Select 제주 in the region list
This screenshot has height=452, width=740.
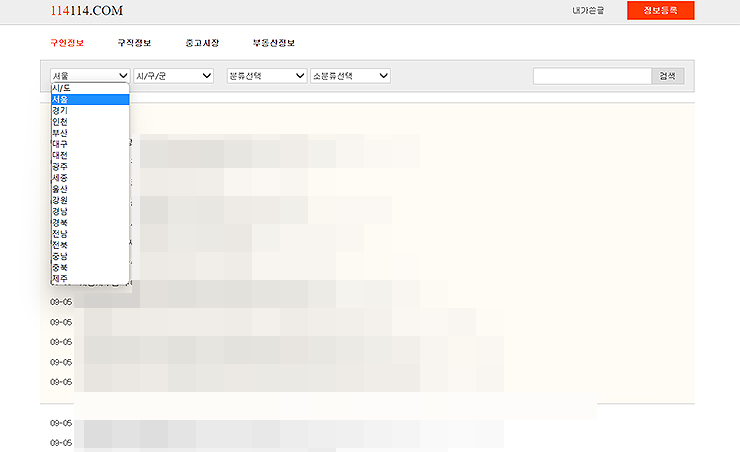(90, 278)
